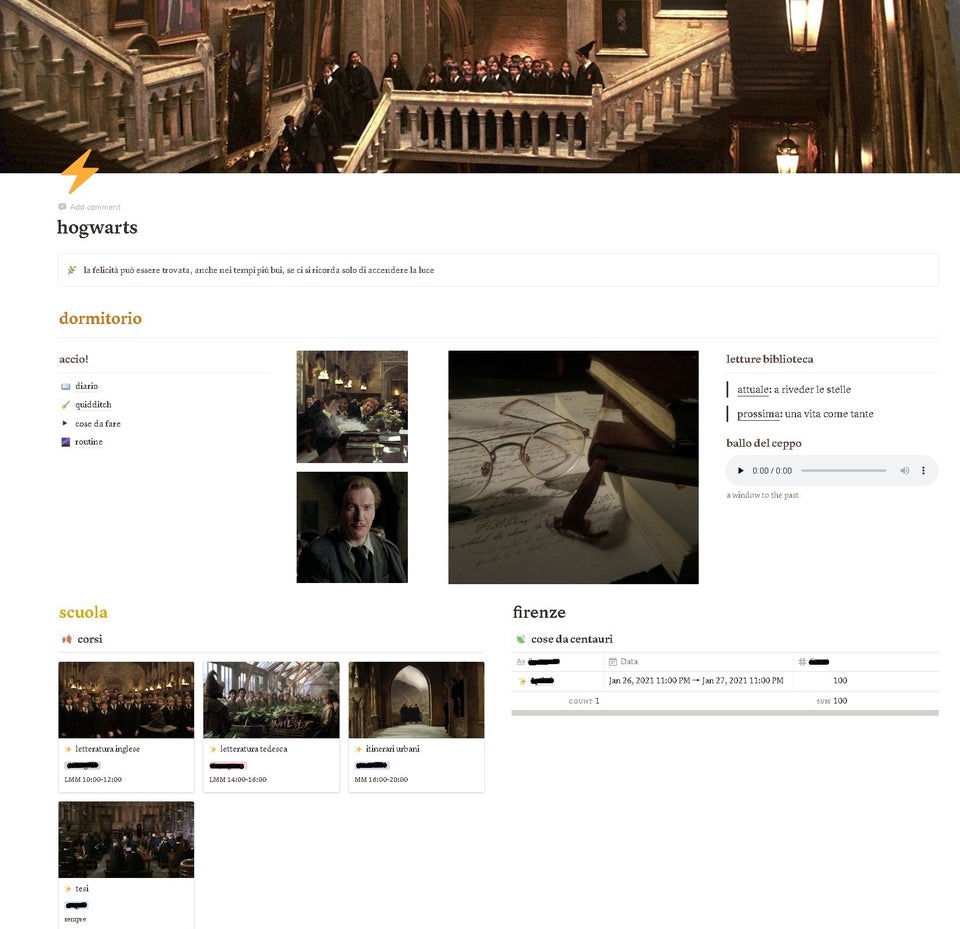Click the number hash icon in column header
960x929 pixels.
click(x=802, y=662)
